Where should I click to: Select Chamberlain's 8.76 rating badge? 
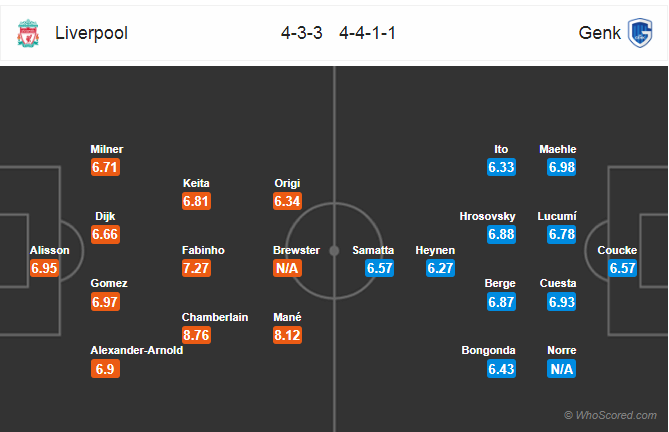pos(196,335)
